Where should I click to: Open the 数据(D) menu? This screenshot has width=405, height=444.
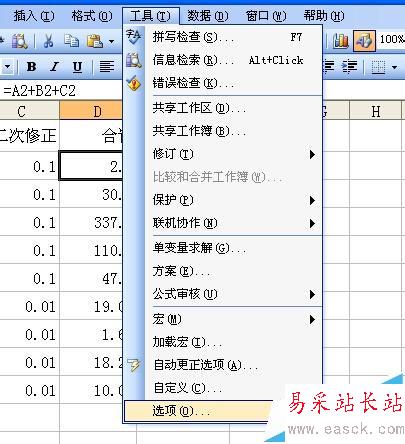coord(208,16)
